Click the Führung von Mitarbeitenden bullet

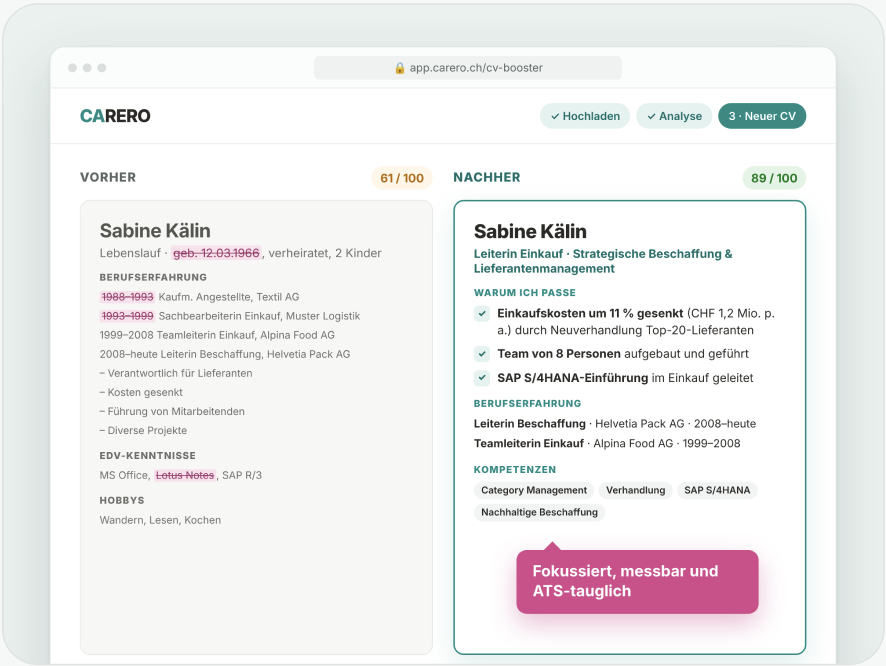click(x=172, y=411)
